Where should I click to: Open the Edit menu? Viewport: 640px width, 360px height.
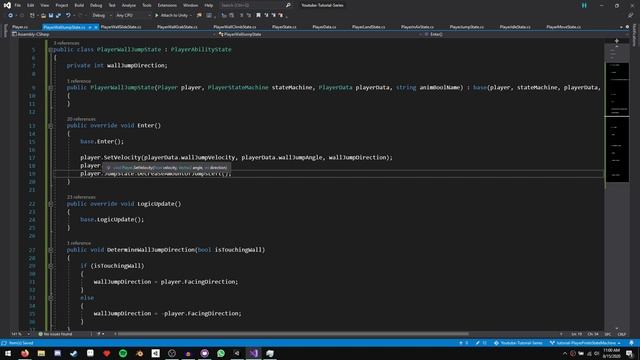click(x=31, y=5)
